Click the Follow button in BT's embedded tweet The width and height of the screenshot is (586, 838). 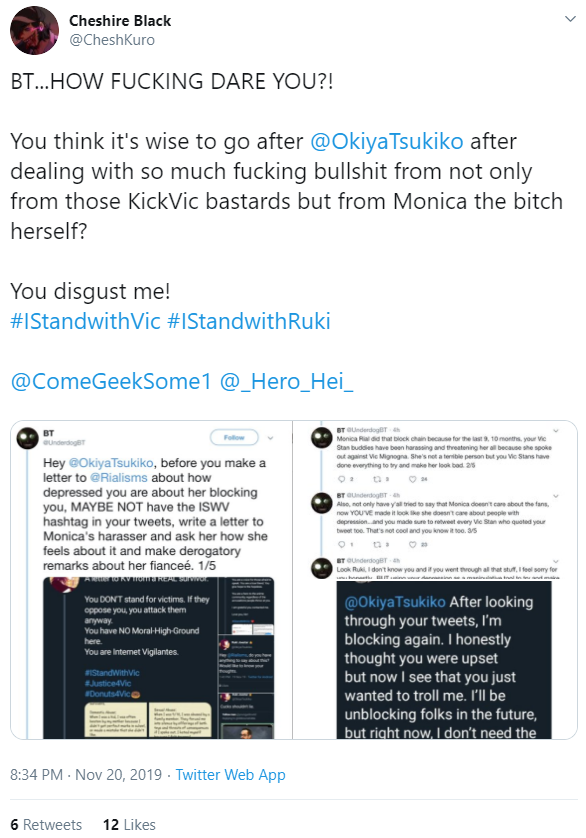coord(234,437)
